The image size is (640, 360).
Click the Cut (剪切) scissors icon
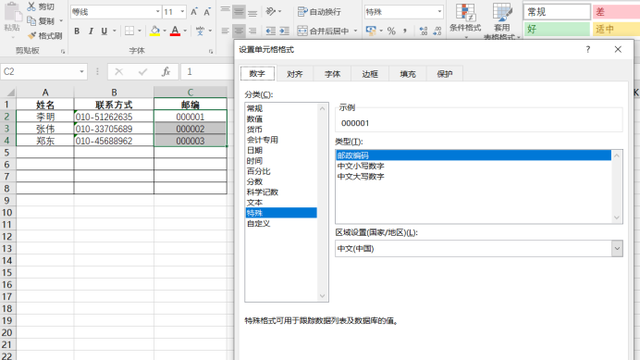pyautogui.click(x=31, y=7)
